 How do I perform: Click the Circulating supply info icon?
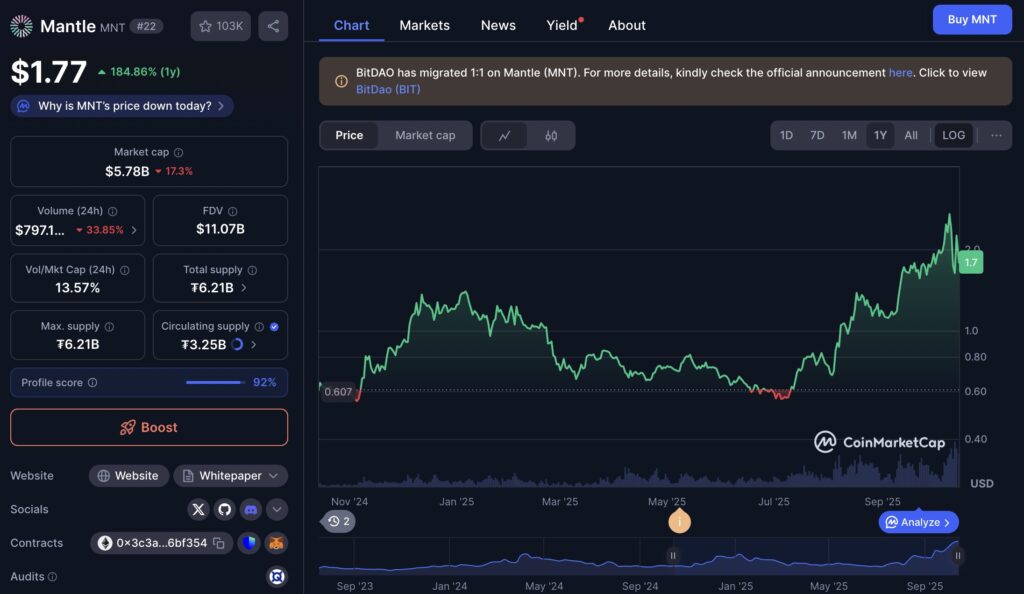coord(259,326)
